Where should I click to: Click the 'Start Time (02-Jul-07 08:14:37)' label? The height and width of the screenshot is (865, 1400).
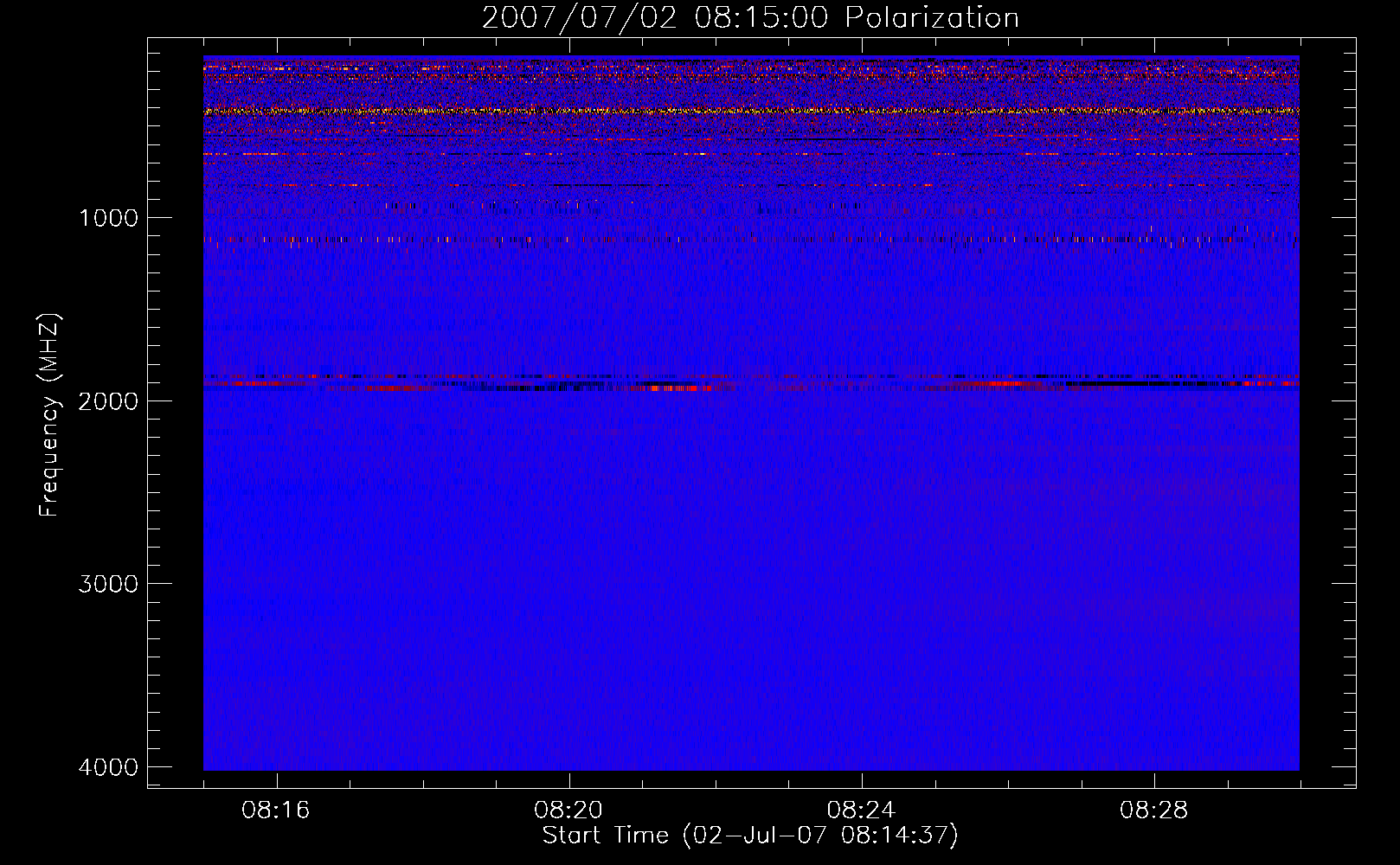point(750,836)
